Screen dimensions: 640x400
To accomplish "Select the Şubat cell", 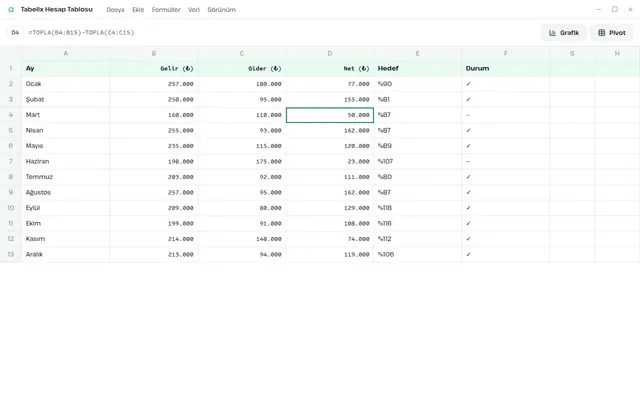I will click(x=66, y=99).
